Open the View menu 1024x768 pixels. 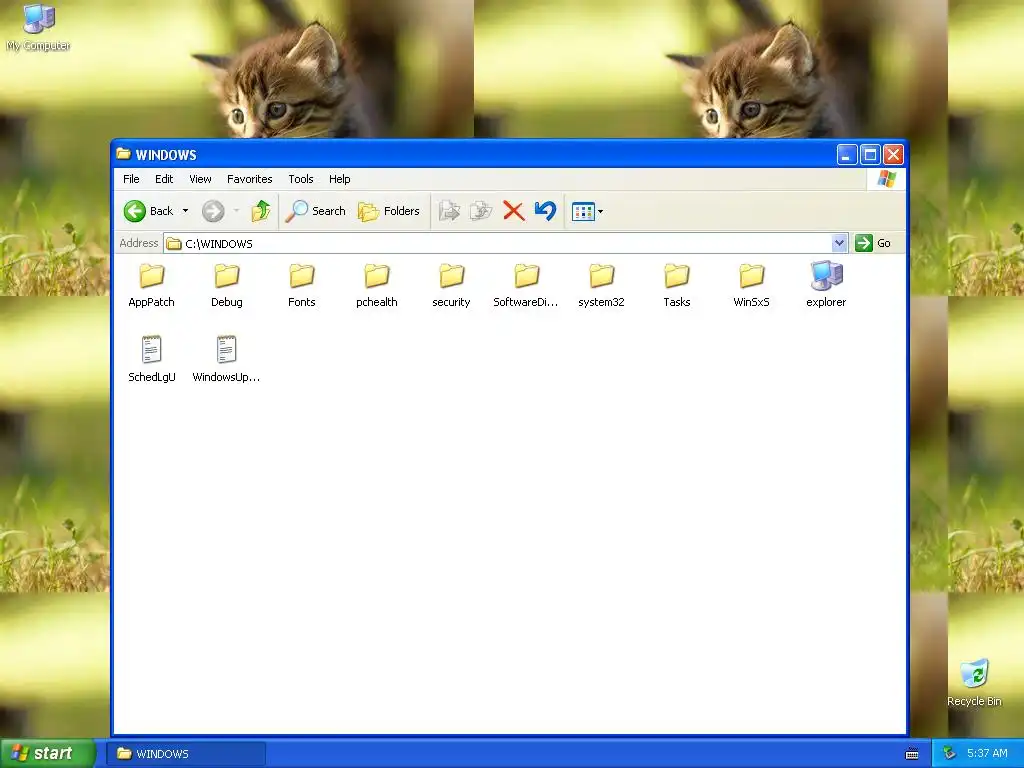tap(200, 179)
